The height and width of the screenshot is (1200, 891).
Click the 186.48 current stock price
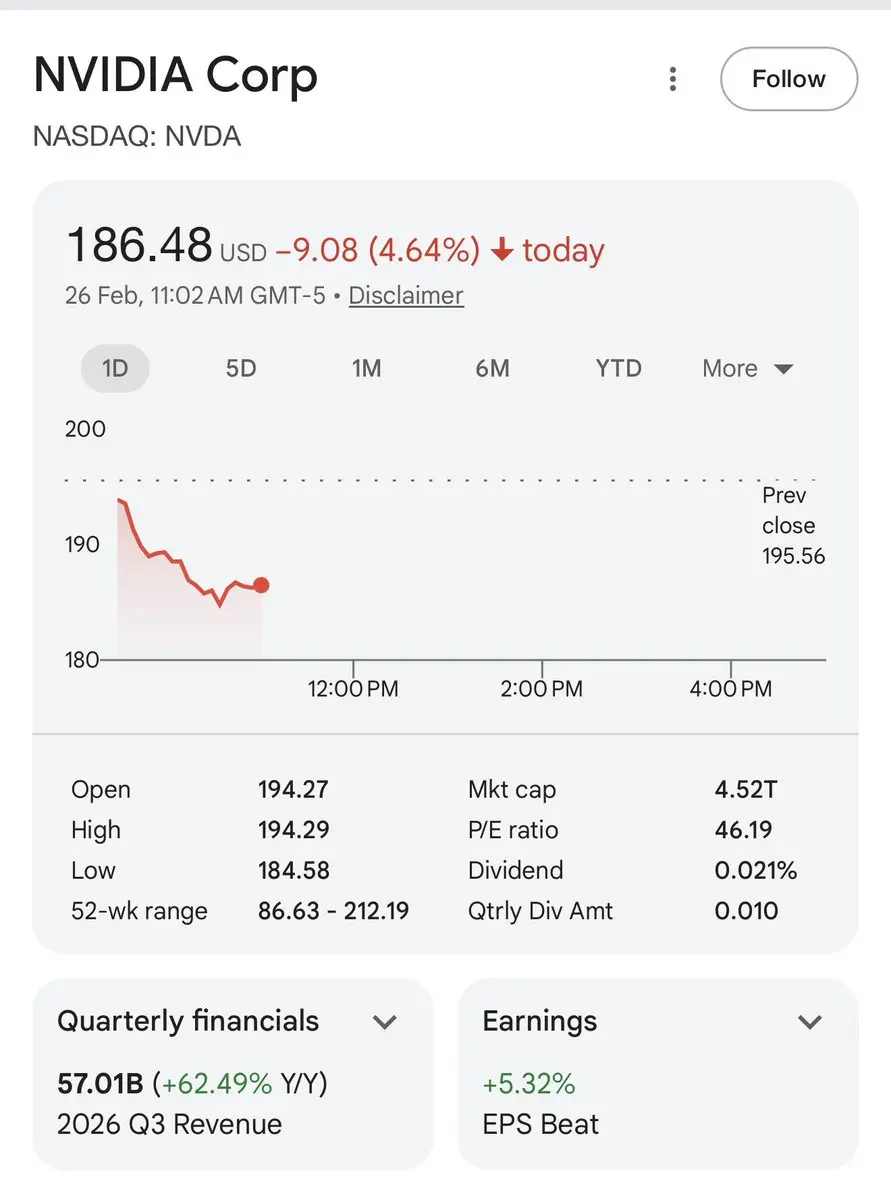[x=139, y=246]
